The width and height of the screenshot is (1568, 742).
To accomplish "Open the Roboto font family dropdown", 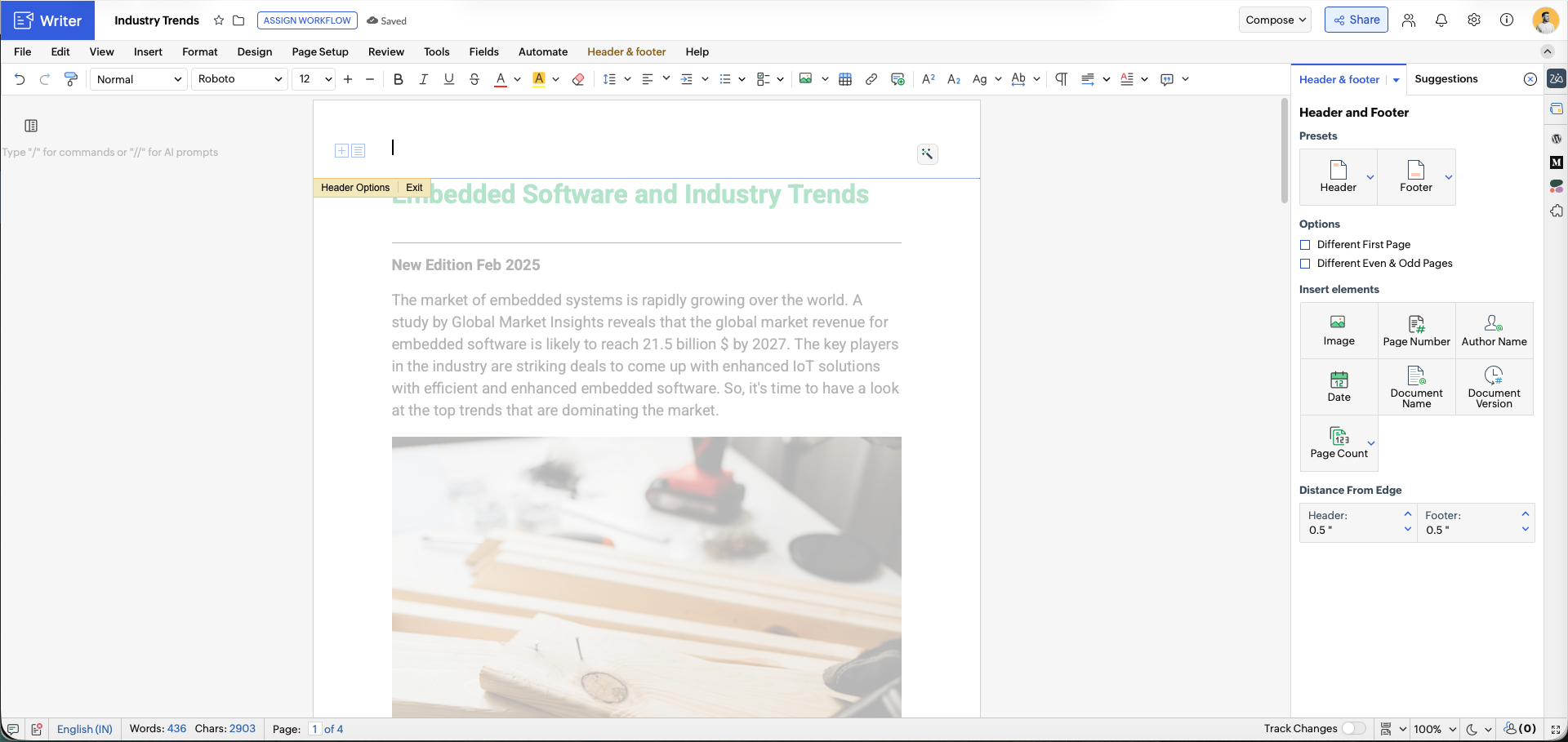I will click(x=239, y=79).
